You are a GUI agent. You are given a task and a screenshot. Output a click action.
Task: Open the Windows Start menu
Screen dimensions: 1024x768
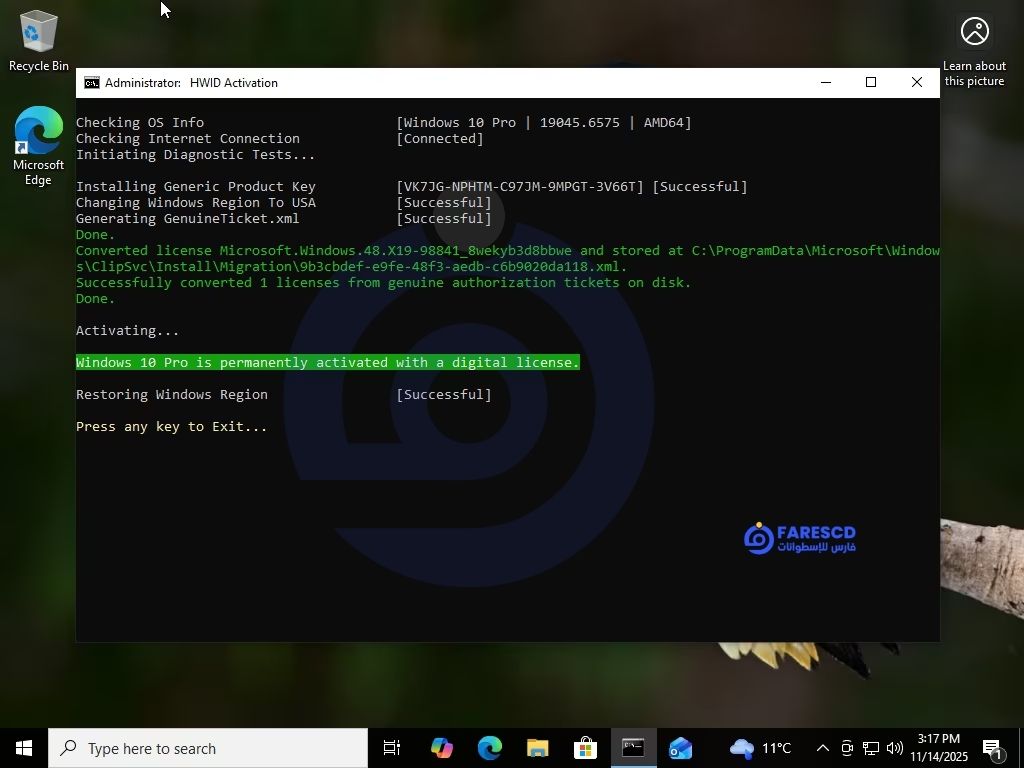tap(24, 748)
